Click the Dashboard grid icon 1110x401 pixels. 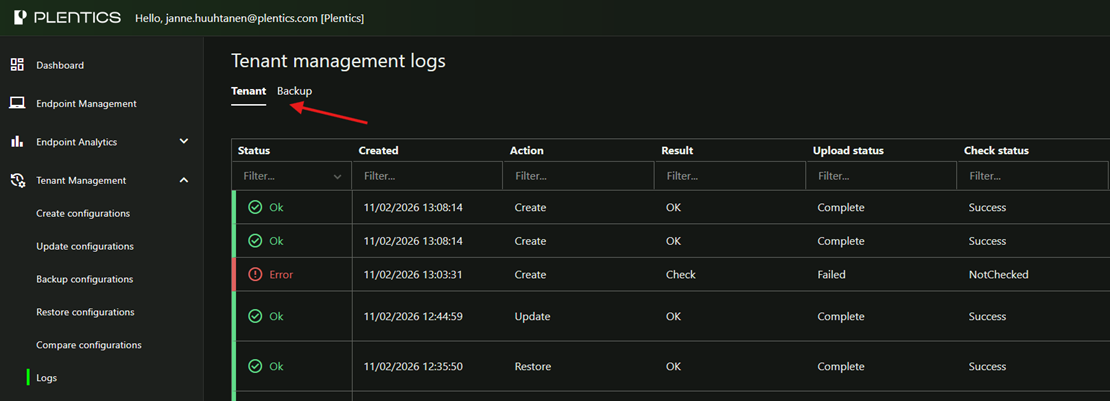[x=17, y=65]
